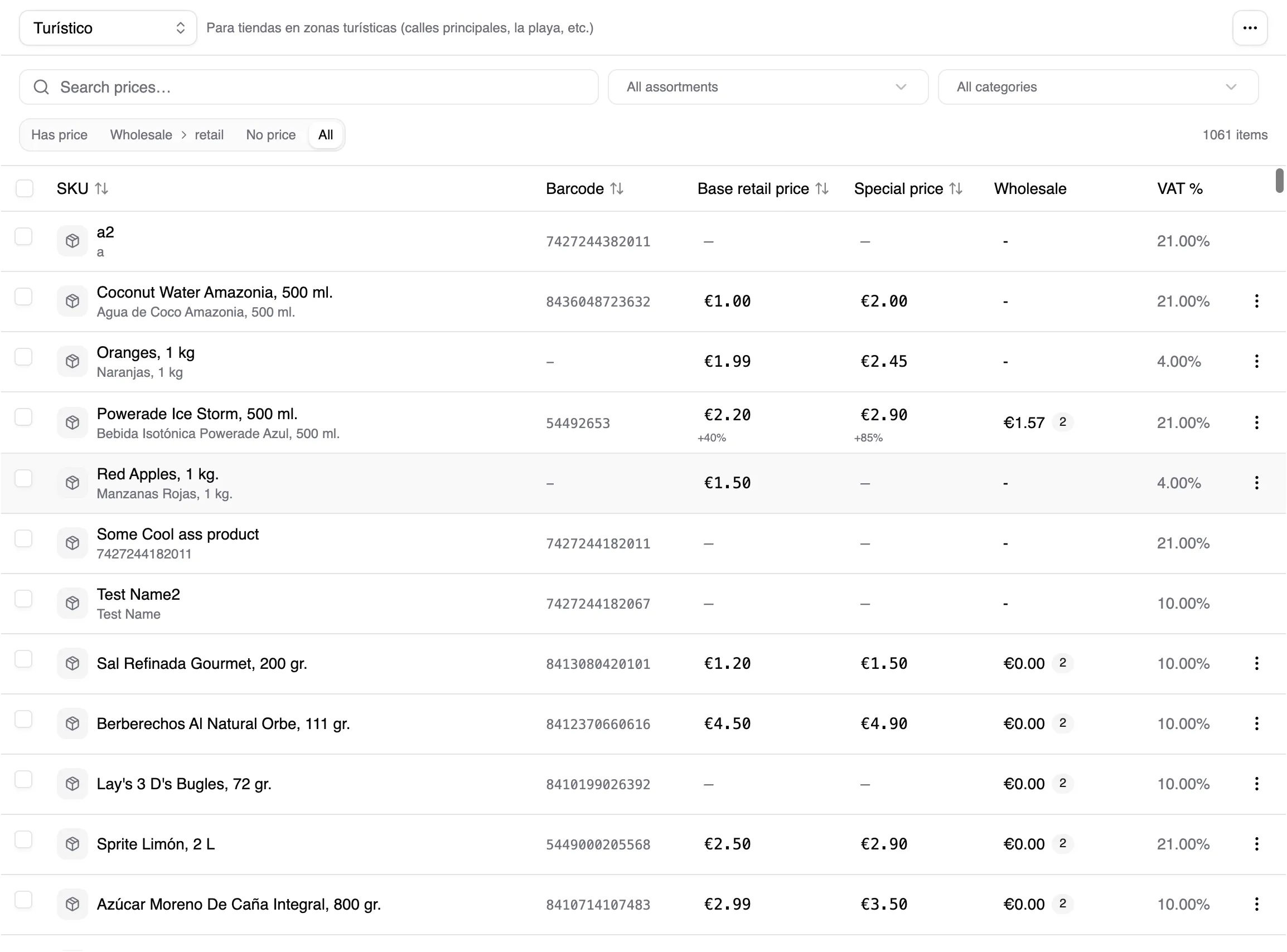Click the product icon for Powerade Ice Storm

pyautogui.click(x=72, y=422)
